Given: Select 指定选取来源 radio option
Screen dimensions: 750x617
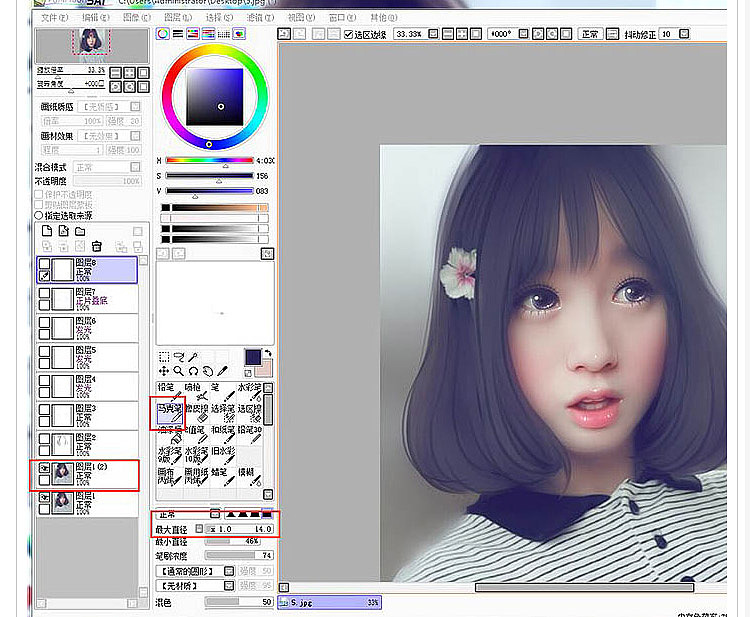Looking at the screenshot, I should (39, 216).
